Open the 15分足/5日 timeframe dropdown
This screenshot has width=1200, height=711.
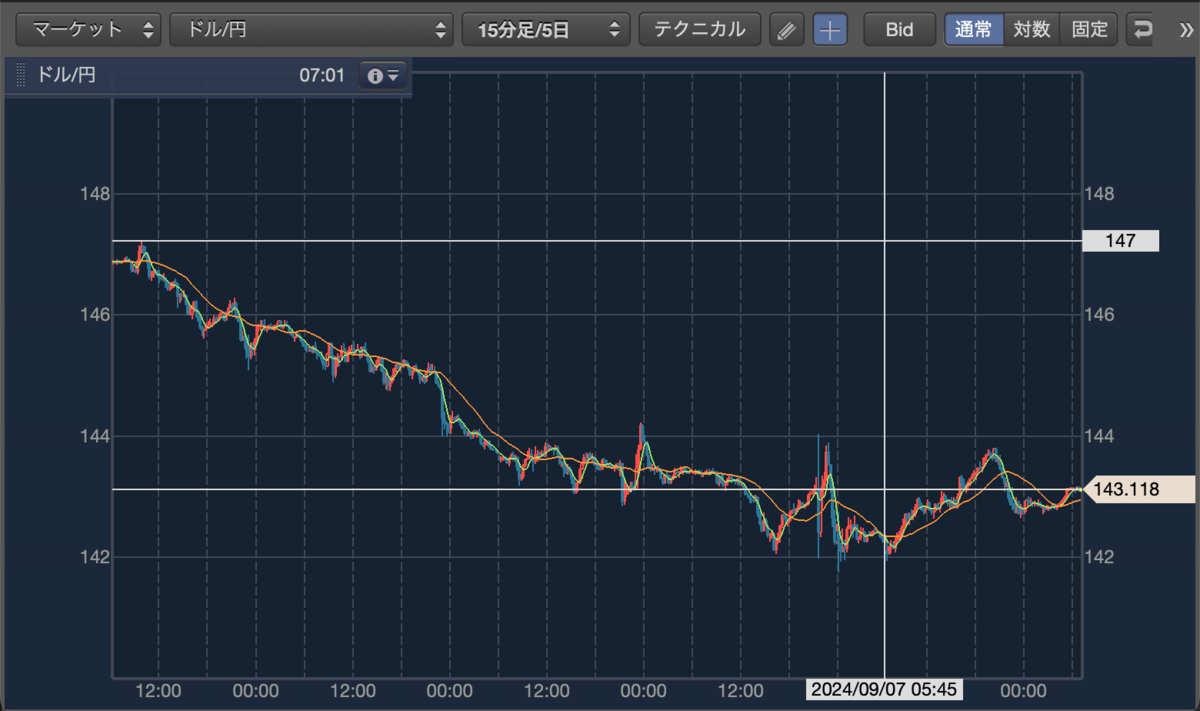click(545, 29)
